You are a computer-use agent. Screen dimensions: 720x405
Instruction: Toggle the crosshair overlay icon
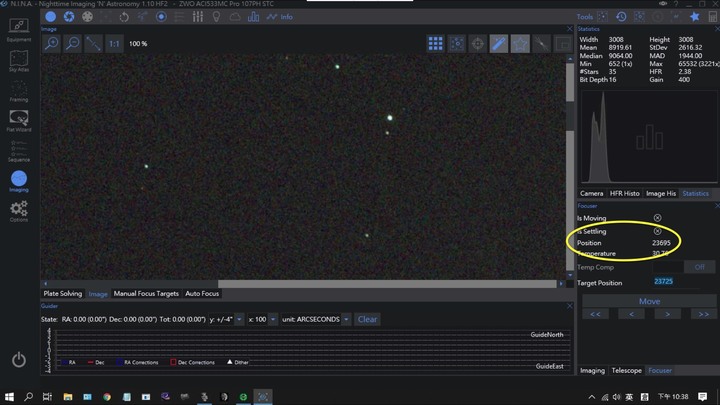pyautogui.click(x=478, y=43)
